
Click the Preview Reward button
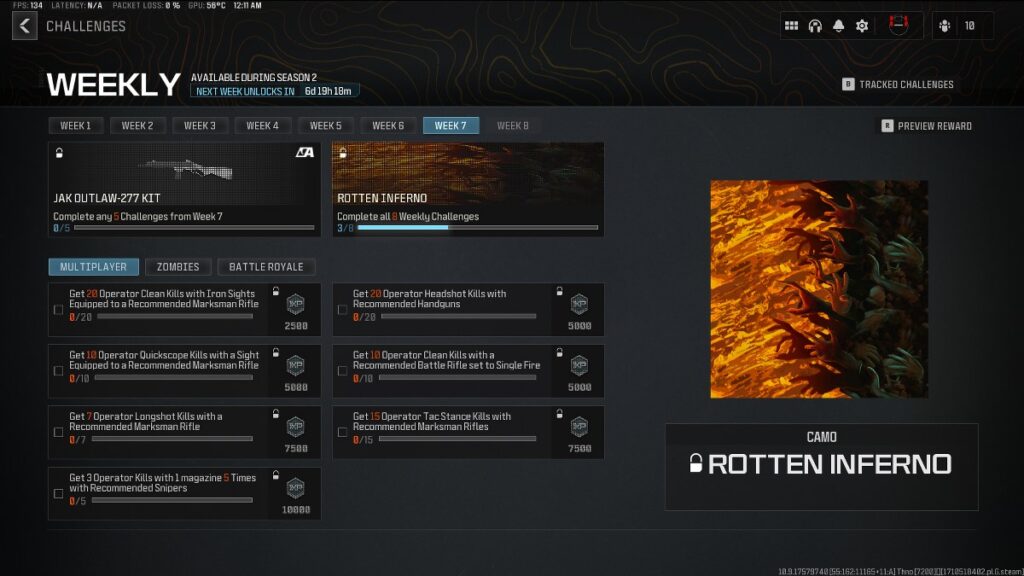[926, 126]
